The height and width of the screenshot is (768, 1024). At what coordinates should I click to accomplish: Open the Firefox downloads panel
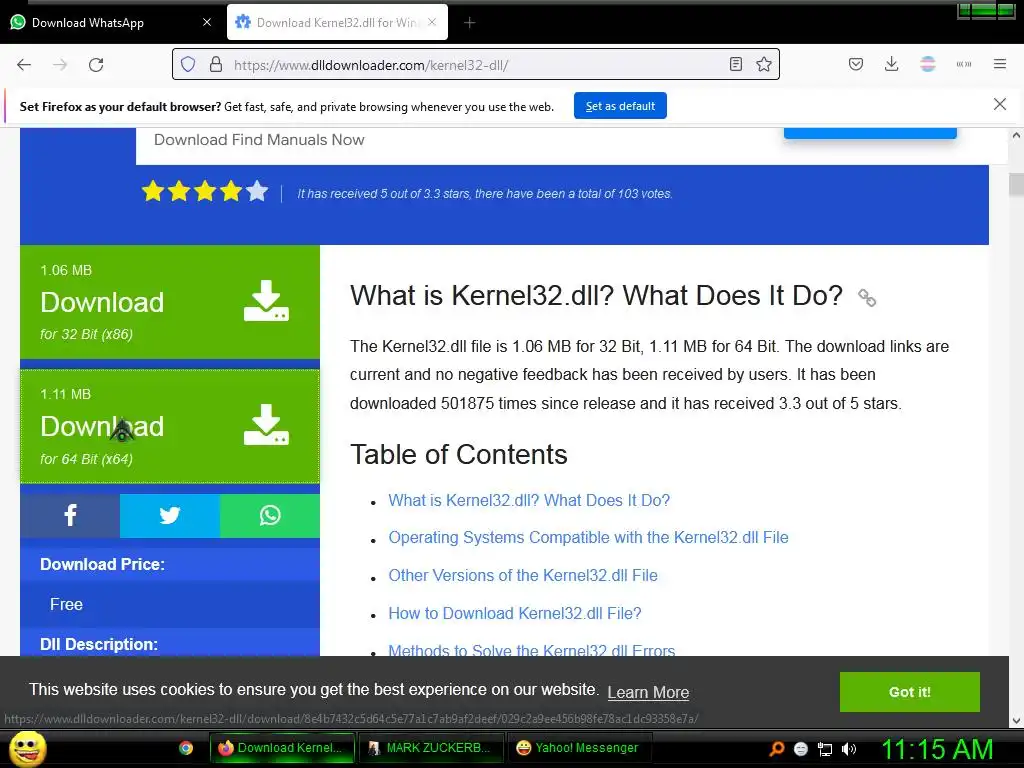click(x=891, y=64)
